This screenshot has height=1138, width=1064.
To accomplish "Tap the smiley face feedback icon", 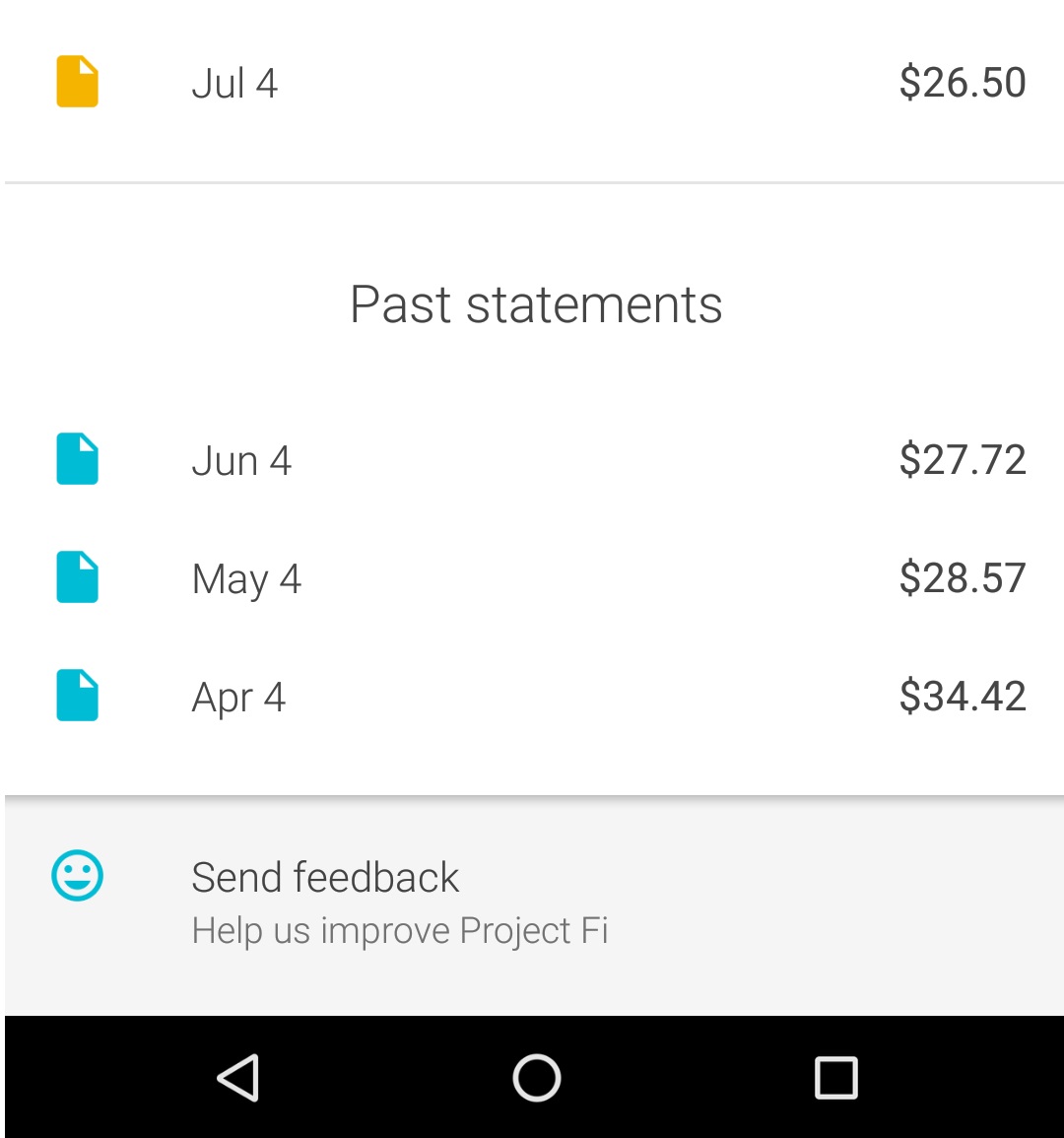I will coord(77,875).
